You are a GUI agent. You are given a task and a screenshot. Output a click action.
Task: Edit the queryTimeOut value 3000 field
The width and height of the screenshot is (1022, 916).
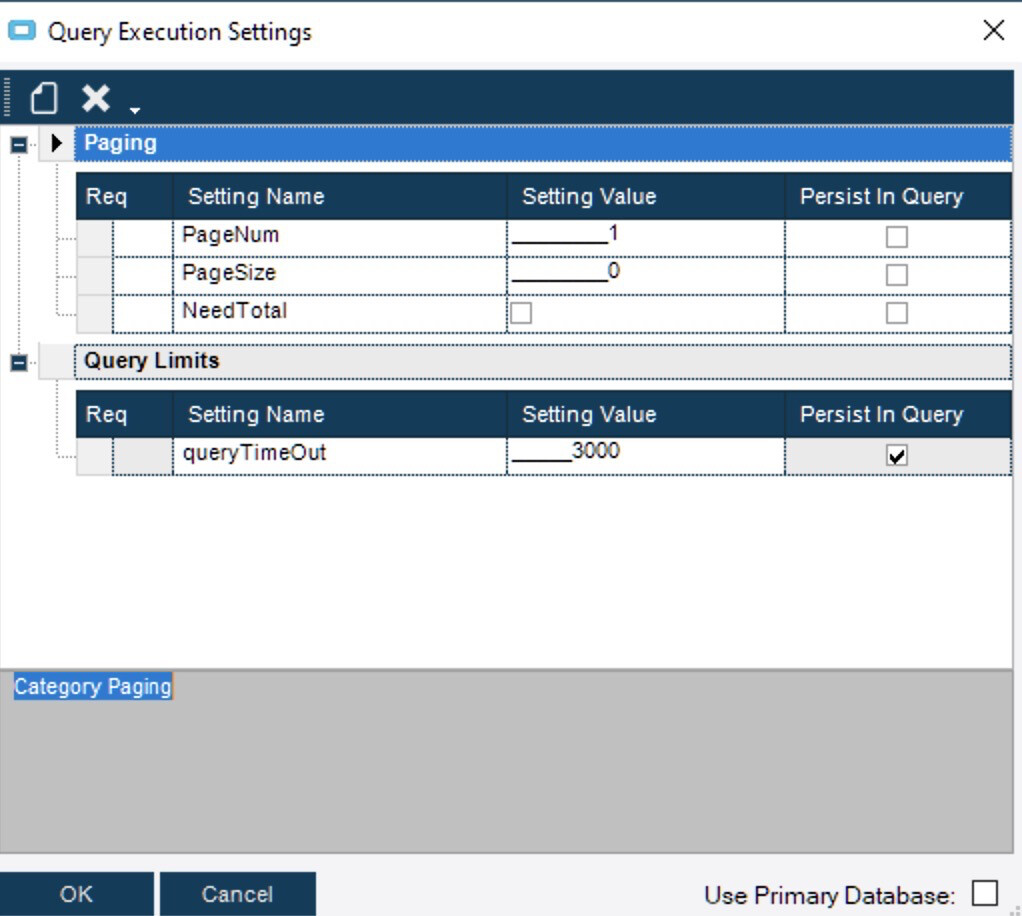click(x=645, y=455)
